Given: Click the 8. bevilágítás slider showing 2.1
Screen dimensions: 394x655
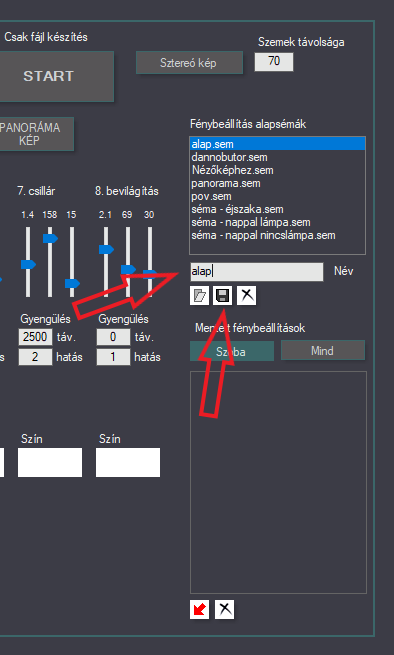Looking at the screenshot, I should click(x=106, y=262).
